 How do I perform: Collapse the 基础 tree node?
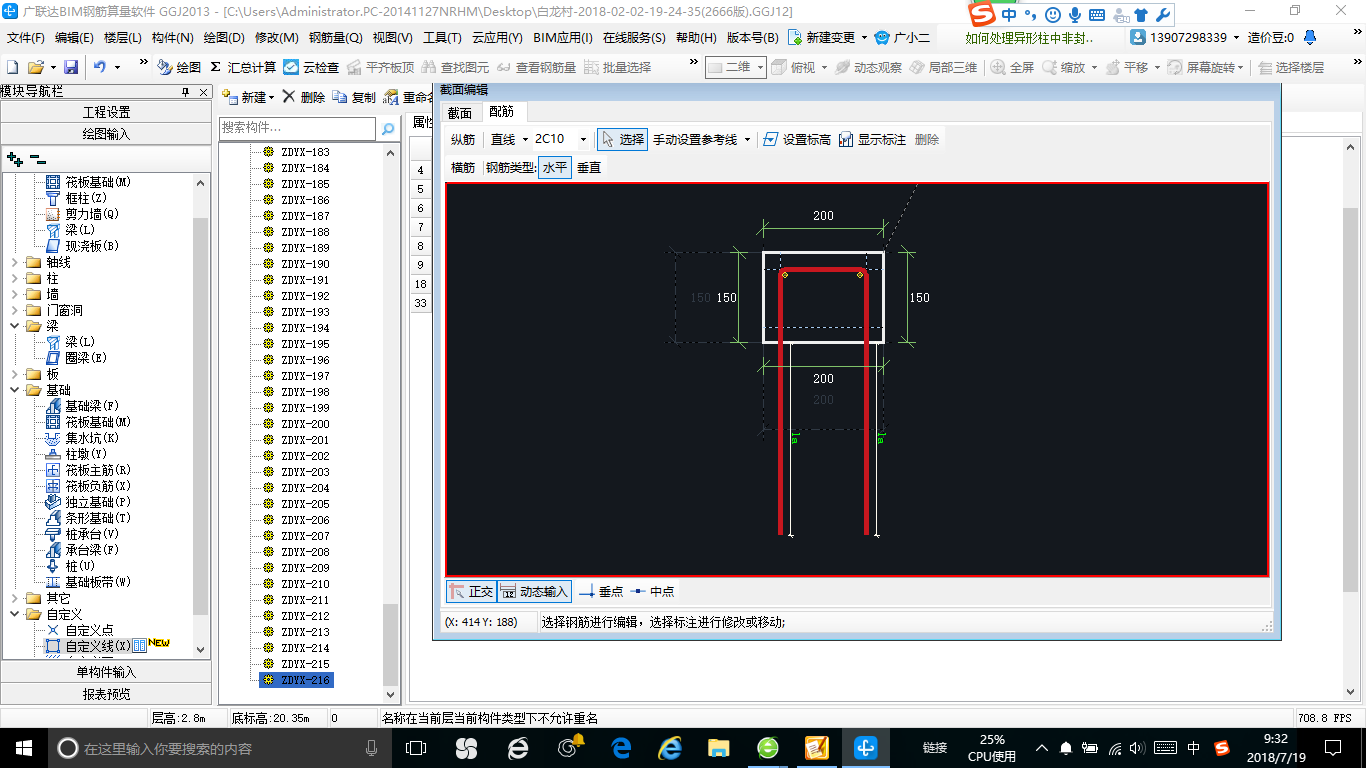[x=14, y=390]
